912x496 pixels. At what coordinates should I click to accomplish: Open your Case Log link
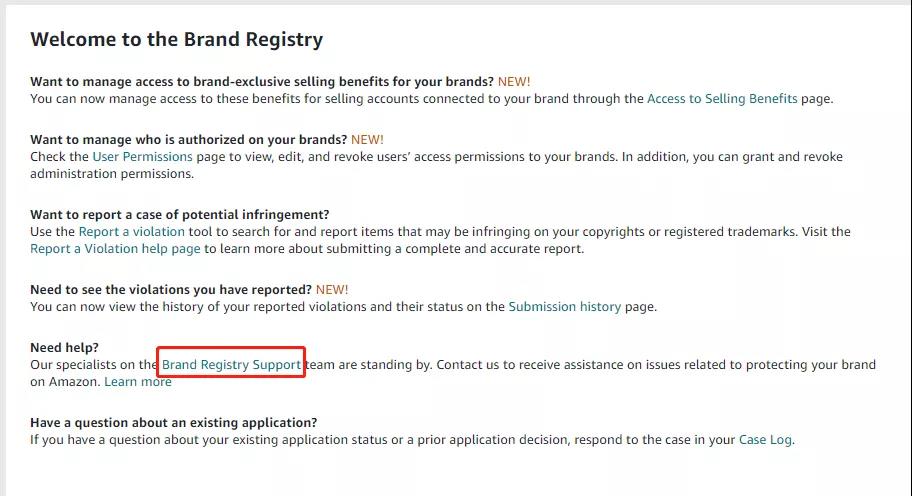click(x=765, y=440)
